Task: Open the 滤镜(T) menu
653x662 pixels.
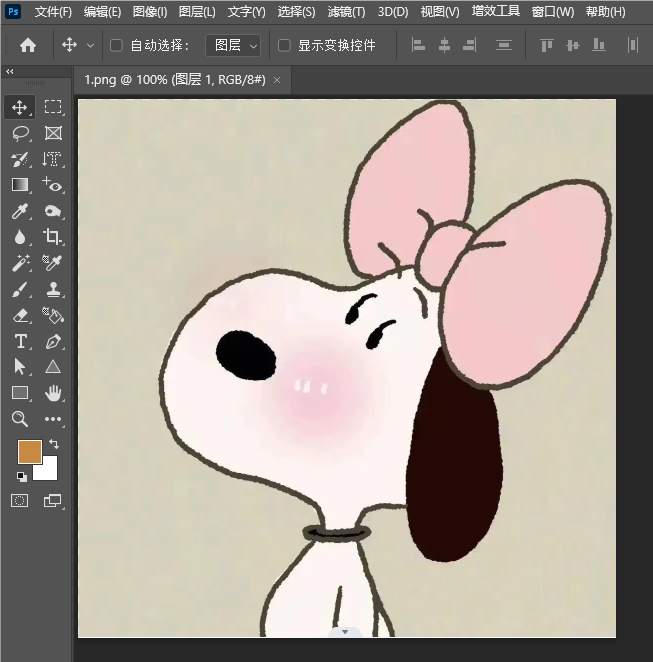Action: (346, 12)
